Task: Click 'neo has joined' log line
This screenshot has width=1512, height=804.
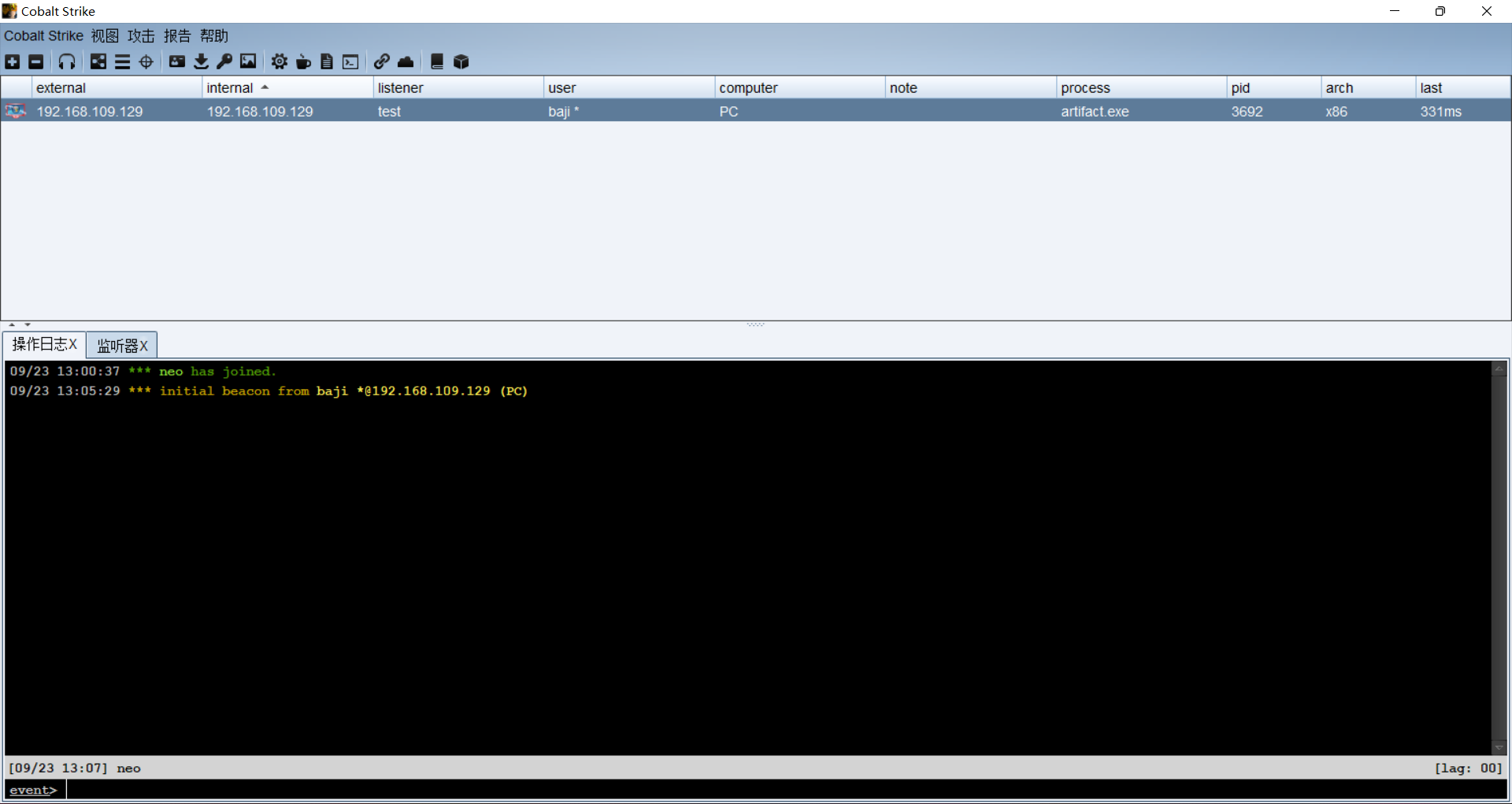Action: (x=143, y=371)
